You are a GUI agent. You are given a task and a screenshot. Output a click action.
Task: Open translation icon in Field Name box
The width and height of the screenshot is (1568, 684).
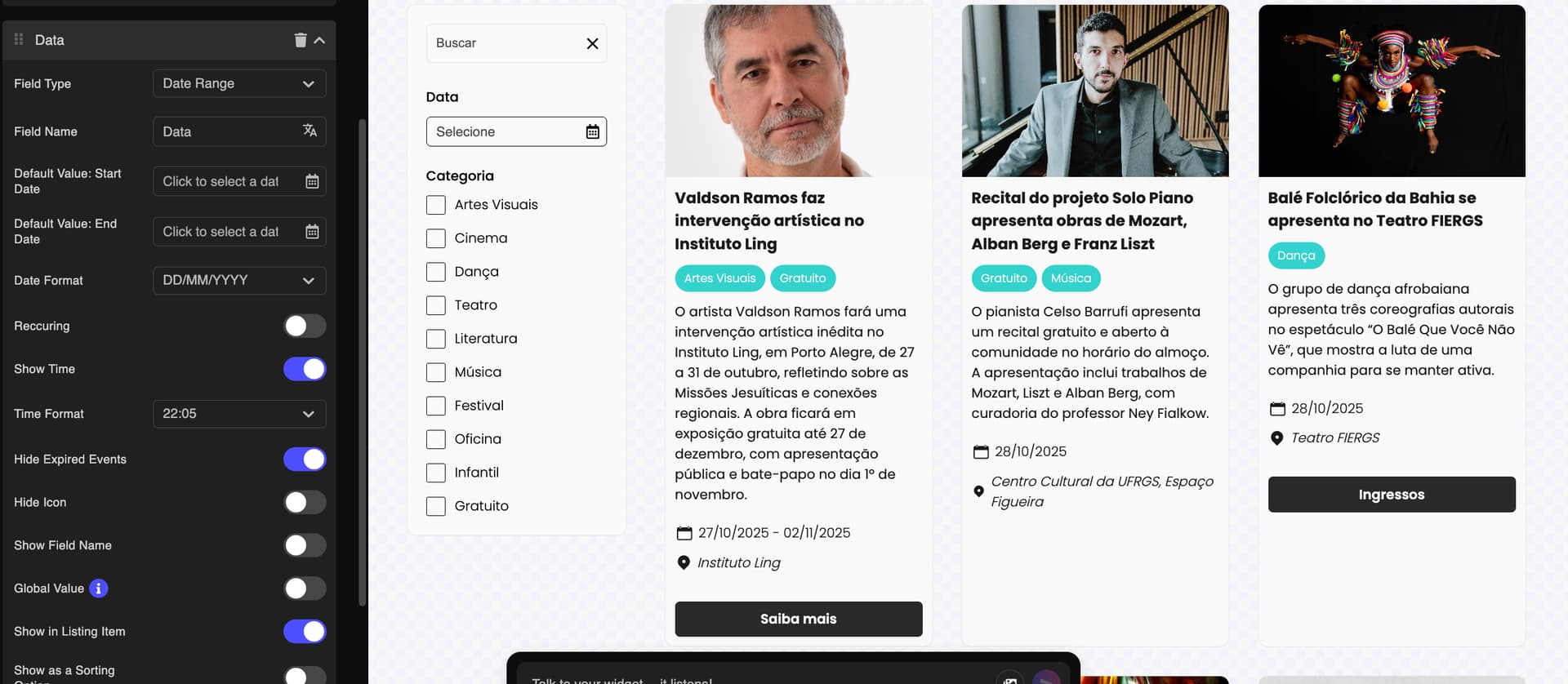310,131
